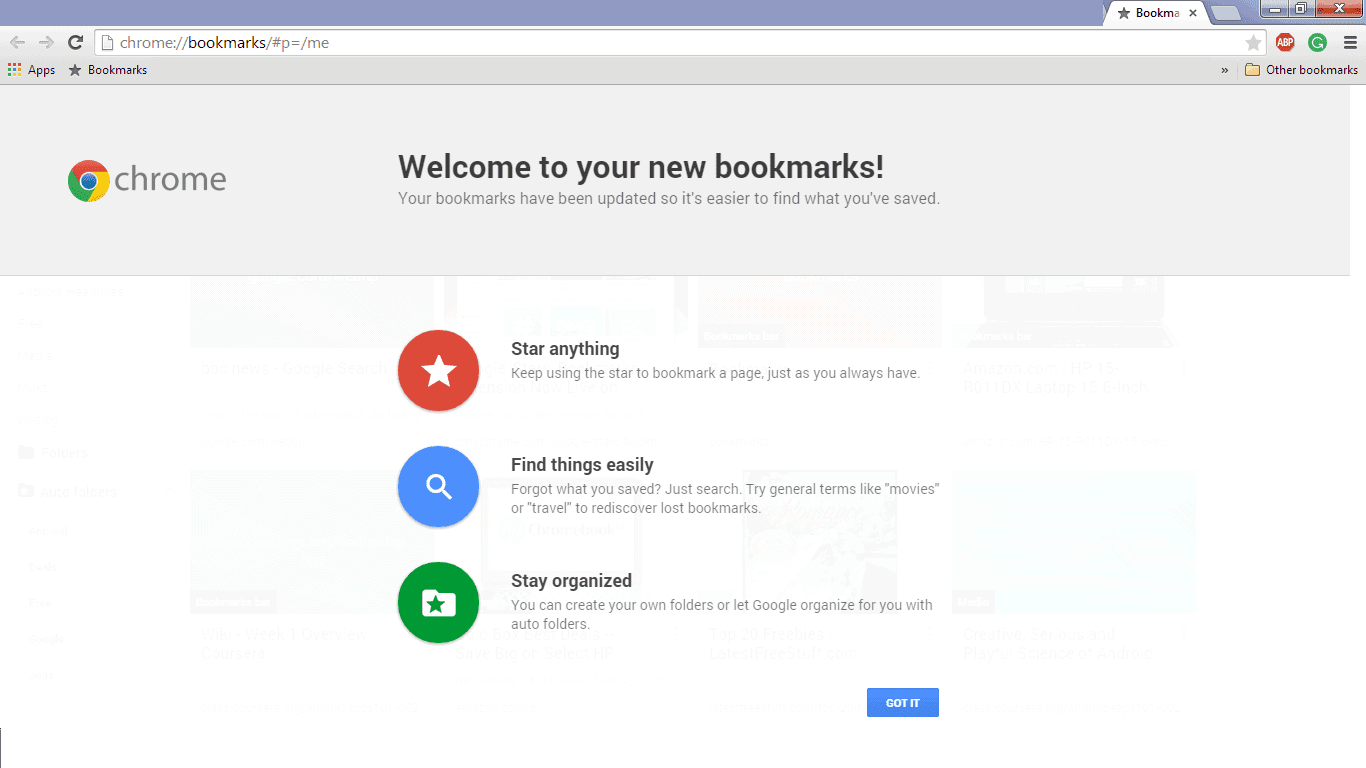1366x768 pixels.
Task: Focus the chrome://bookmarks address bar
Action: (680, 42)
